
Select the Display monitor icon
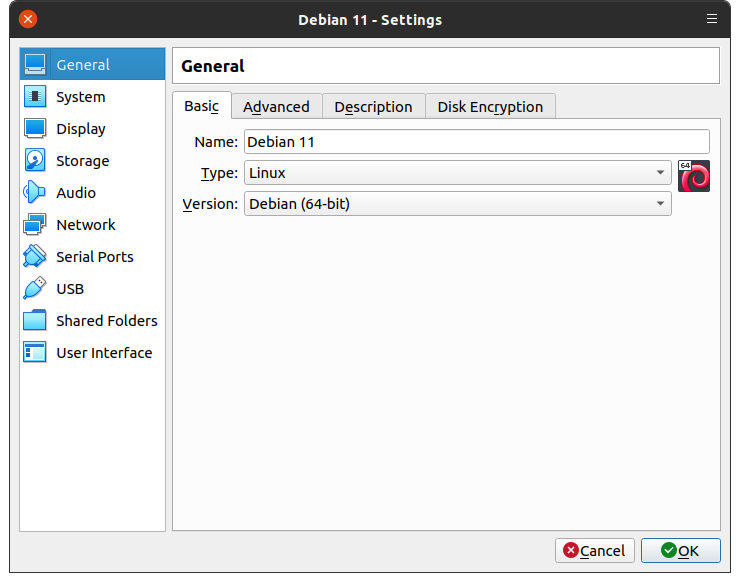tap(35, 129)
